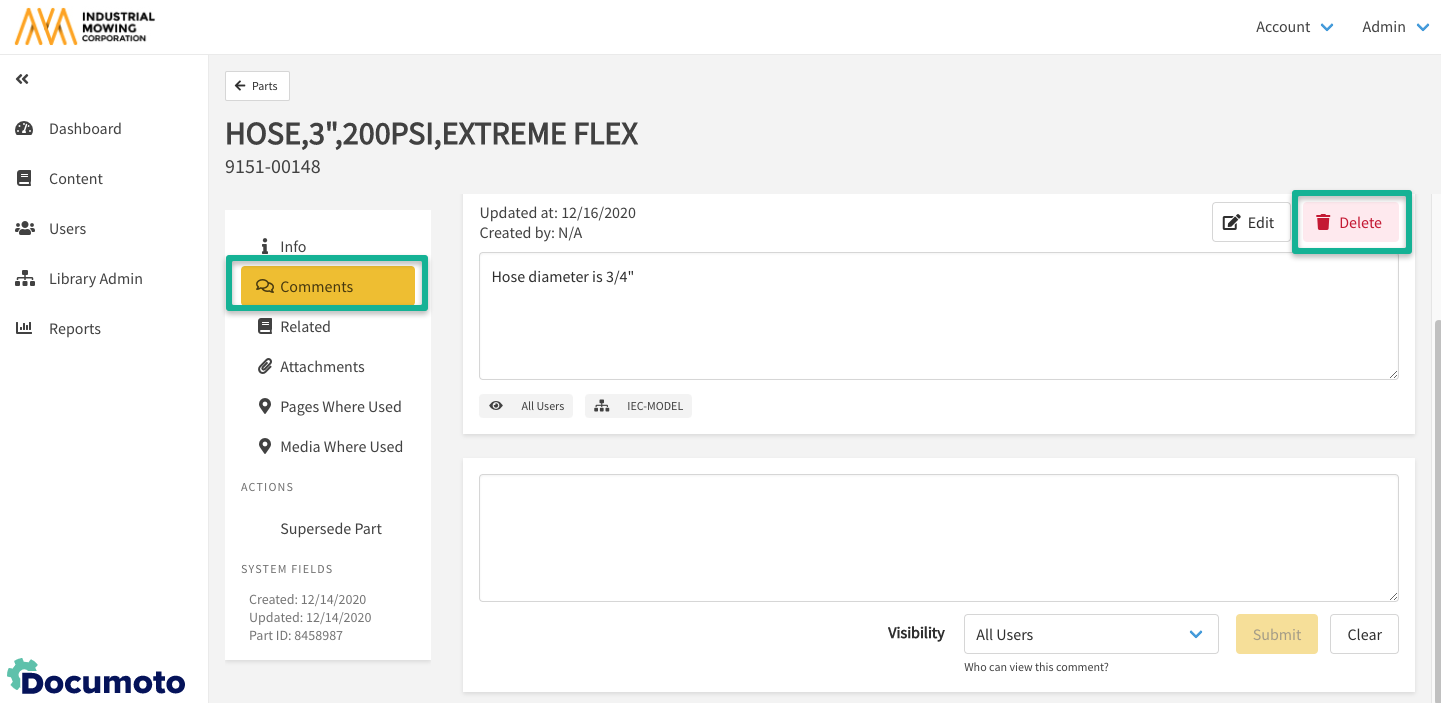Click the Reports bar chart icon
The width and height of the screenshot is (1441, 703).
click(x=25, y=329)
